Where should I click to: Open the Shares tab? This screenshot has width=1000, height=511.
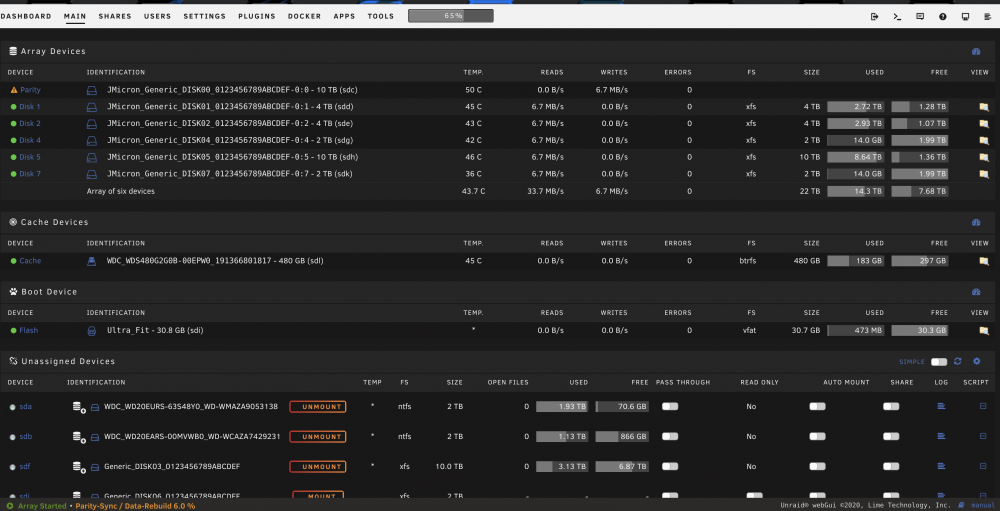point(115,17)
